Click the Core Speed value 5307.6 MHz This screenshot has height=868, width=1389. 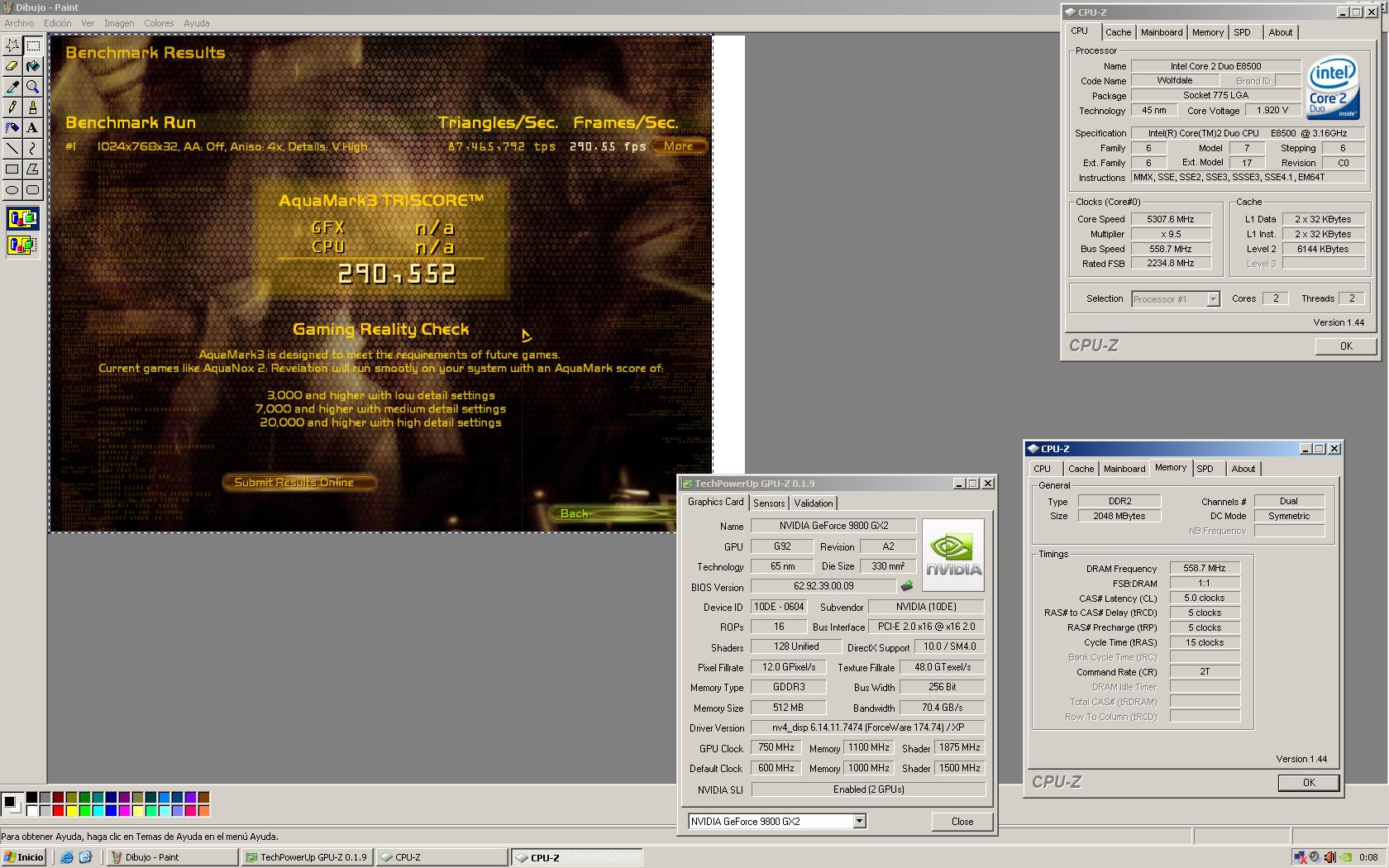coord(1170,219)
